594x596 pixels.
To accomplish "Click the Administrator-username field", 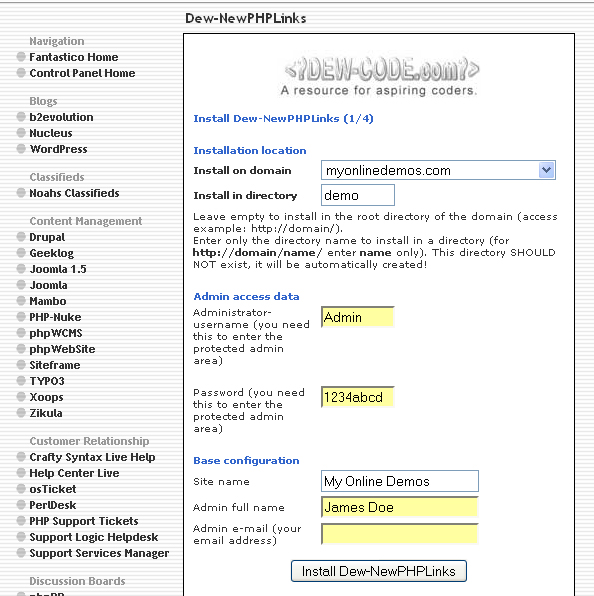I will [x=358, y=317].
